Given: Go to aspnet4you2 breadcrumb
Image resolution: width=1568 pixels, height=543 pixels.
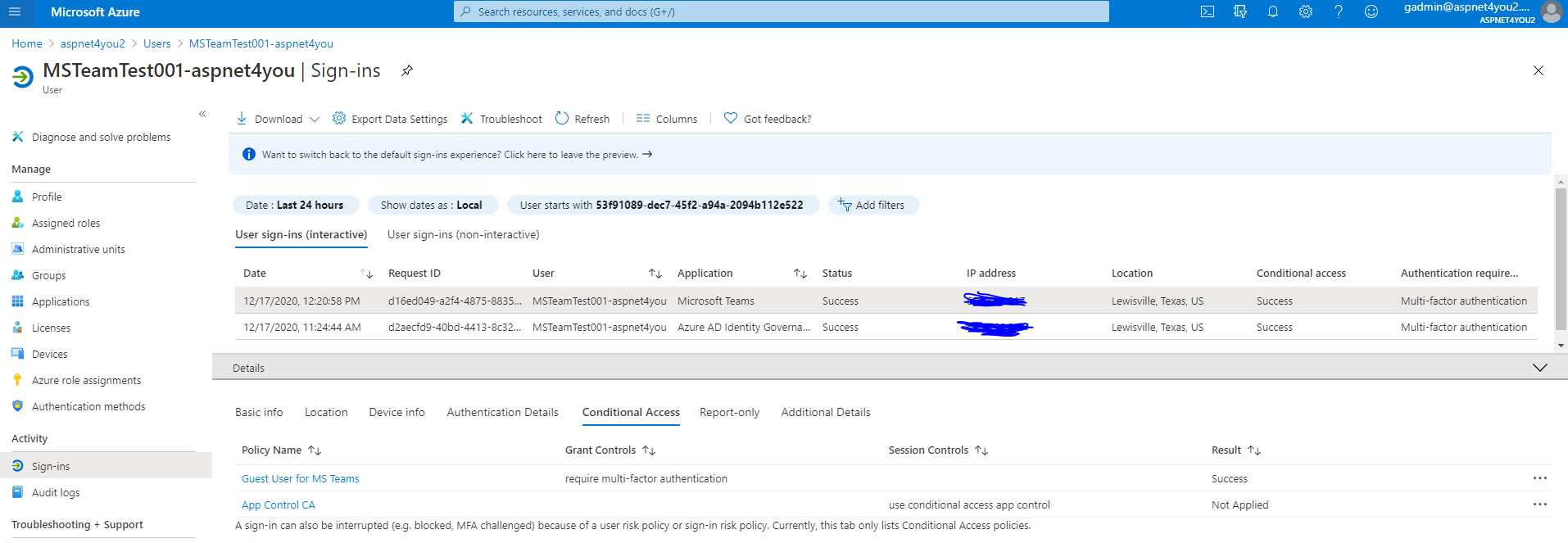Looking at the screenshot, I should 93,43.
